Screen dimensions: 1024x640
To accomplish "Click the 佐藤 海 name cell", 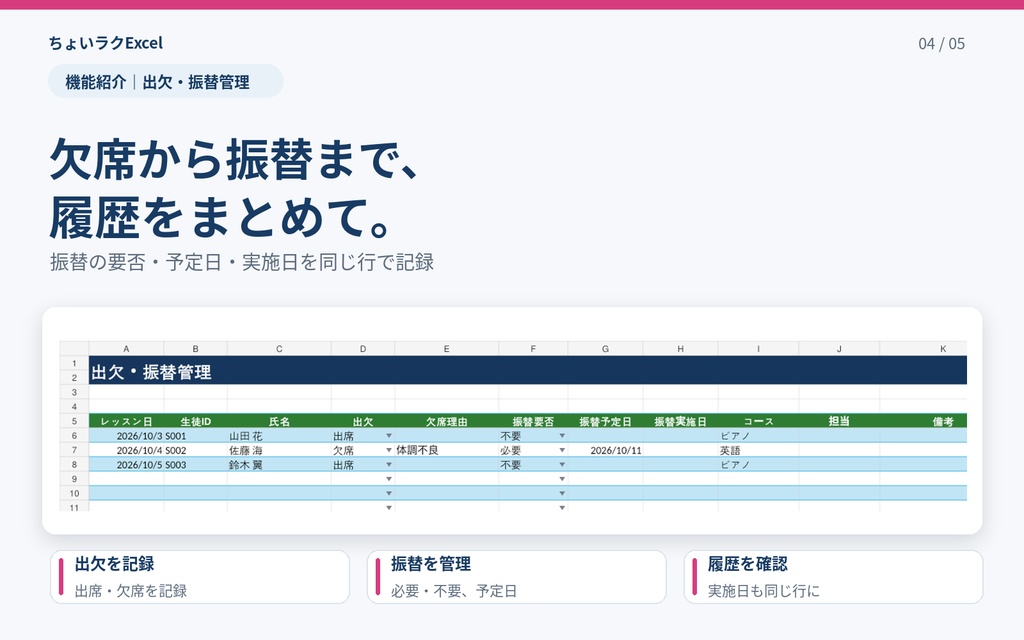I will (x=279, y=450).
